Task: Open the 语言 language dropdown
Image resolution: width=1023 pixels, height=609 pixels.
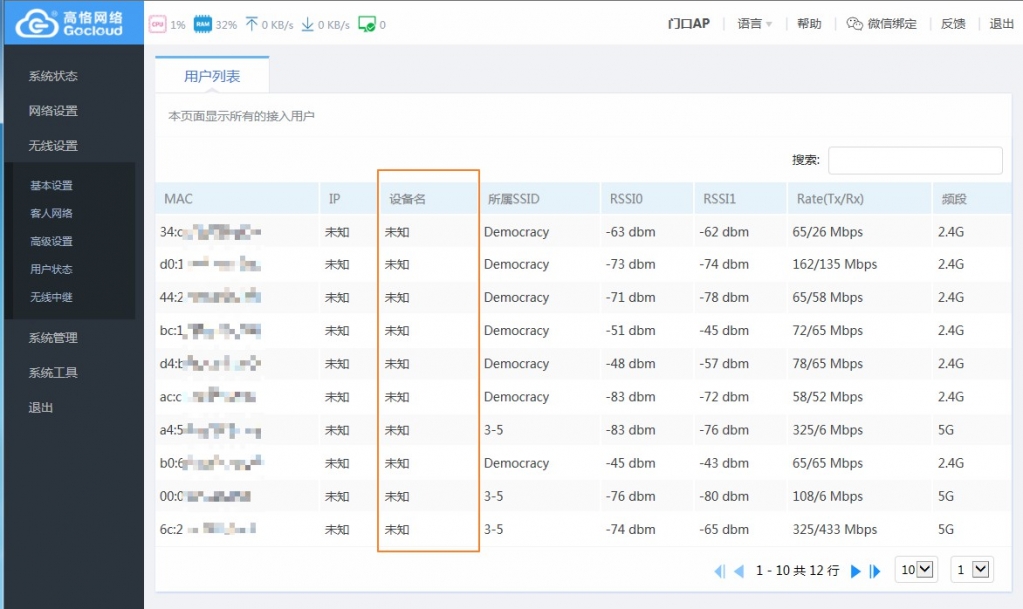Action: [x=755, y=24]
